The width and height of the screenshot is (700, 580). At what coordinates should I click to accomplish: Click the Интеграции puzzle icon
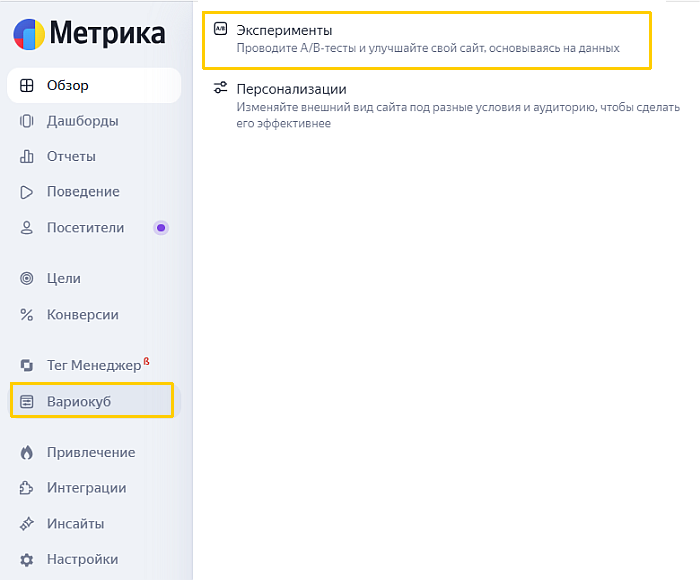27,488
